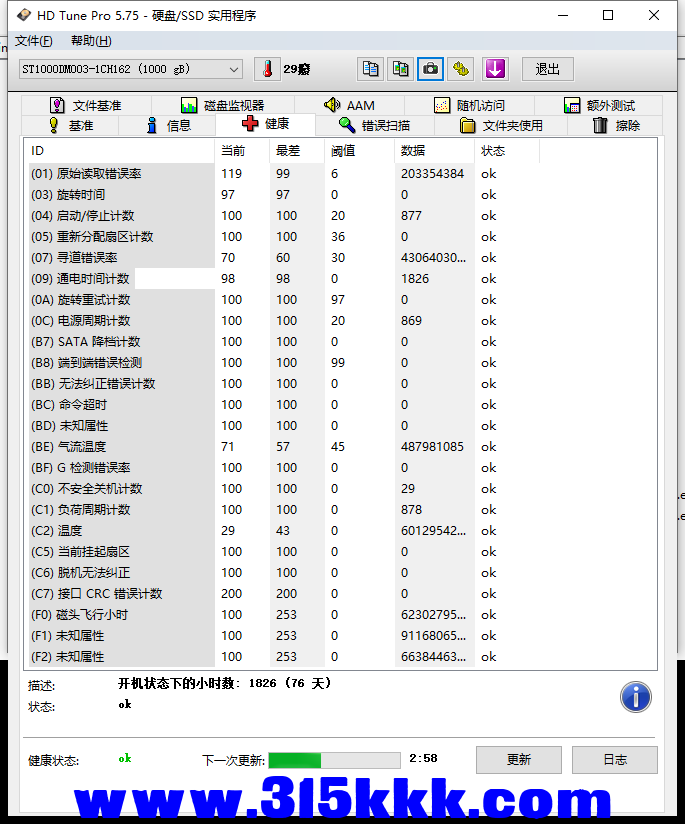Click the 退出 exit button
685x824 pixels.
pyautogui.click(x=548, y=69)
